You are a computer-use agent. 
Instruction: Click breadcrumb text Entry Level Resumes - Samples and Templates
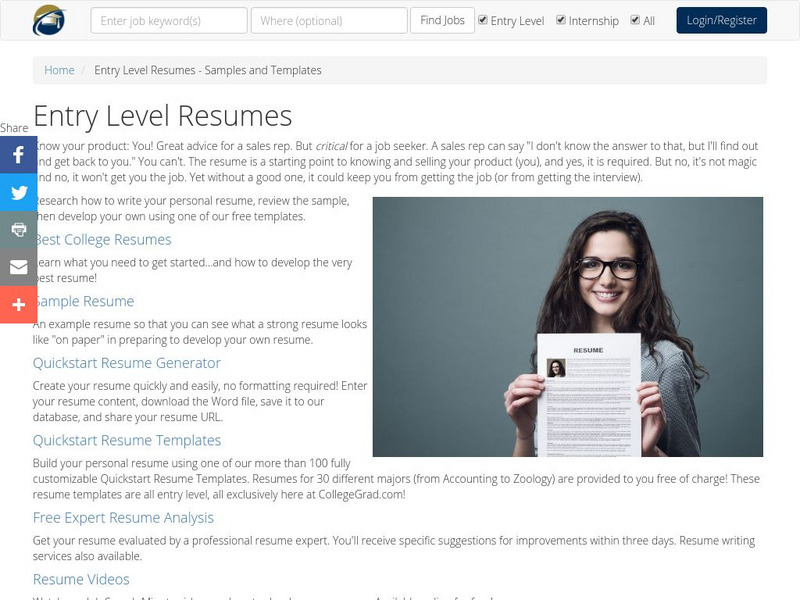coord(208,70)
